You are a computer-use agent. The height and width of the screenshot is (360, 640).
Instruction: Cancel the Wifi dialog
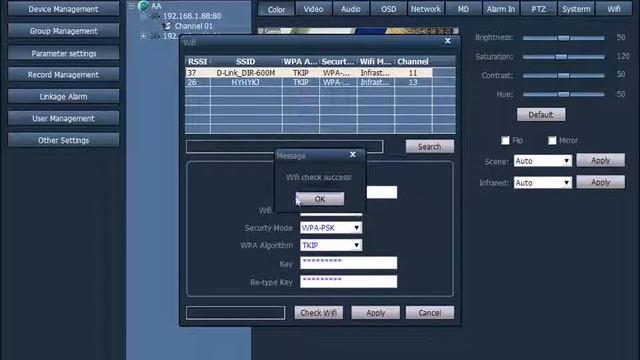tap(430, 313)
